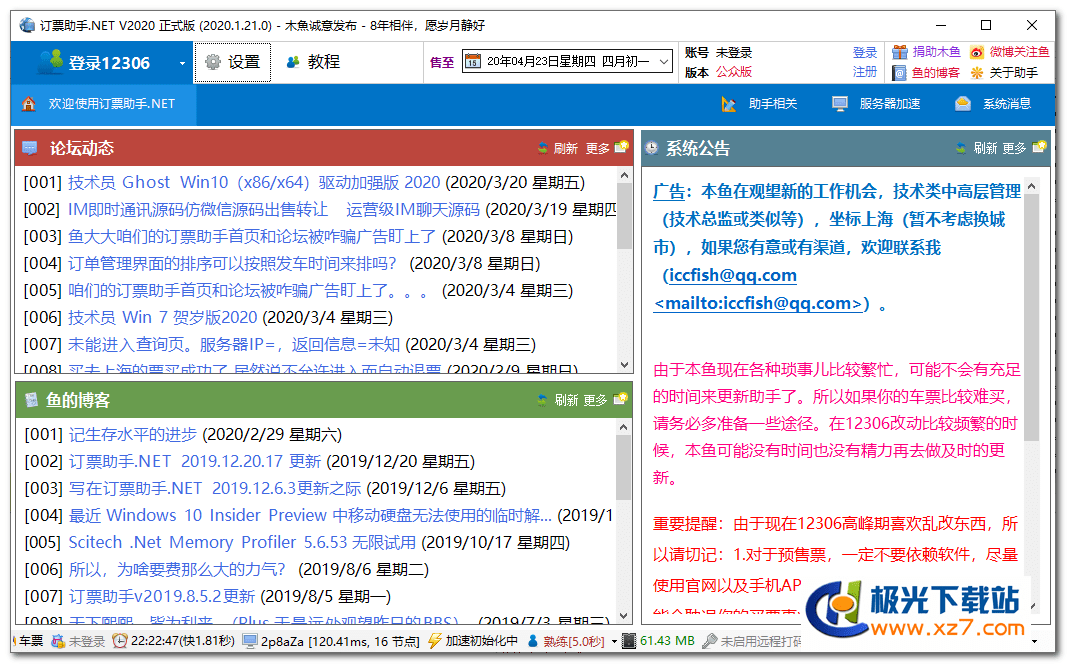Screen dimensions: 1067x664
Task: Click the 论坛动态 panel header icon
Action: click(29, 148)
